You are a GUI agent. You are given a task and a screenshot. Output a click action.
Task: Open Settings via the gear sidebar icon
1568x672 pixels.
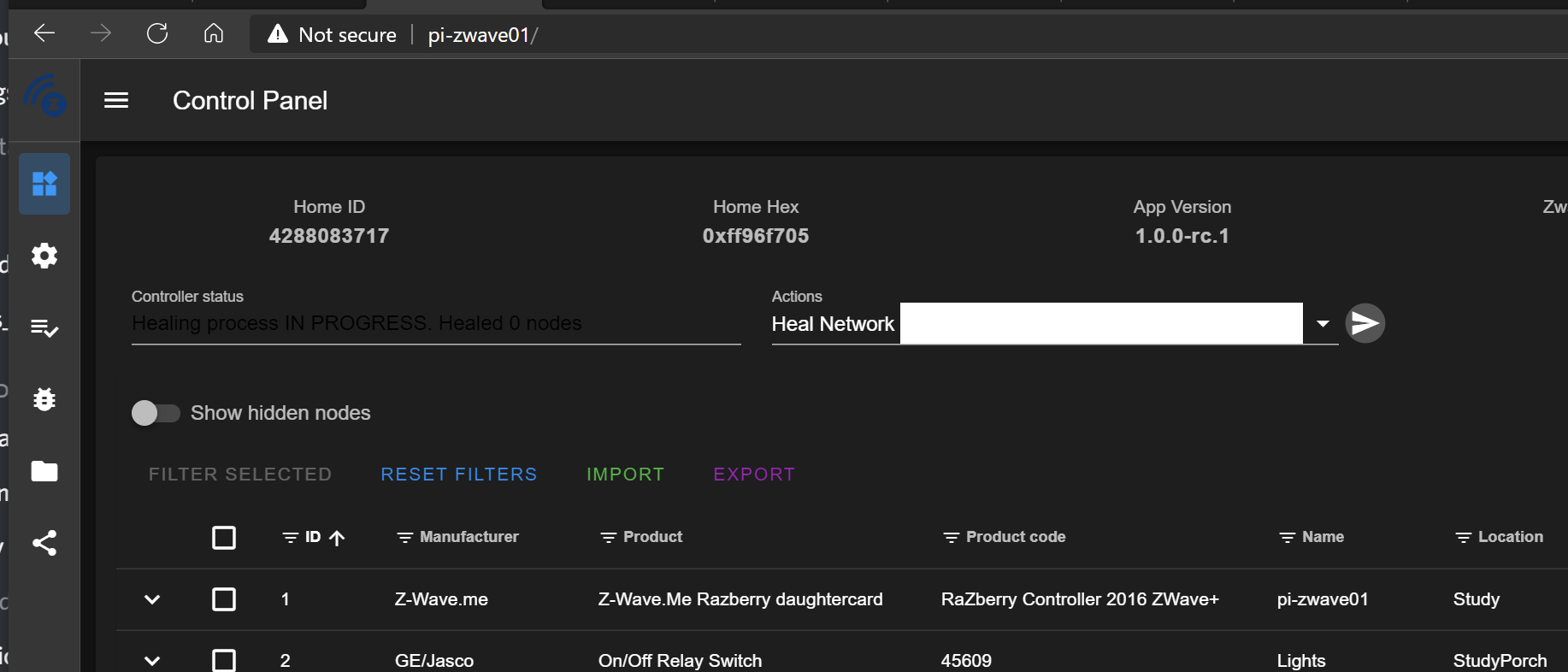44,256
